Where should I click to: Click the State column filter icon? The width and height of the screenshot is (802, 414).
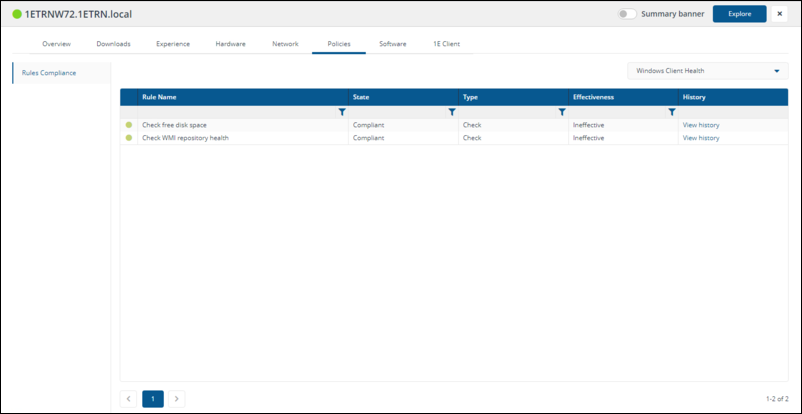[x=452, y=112]
